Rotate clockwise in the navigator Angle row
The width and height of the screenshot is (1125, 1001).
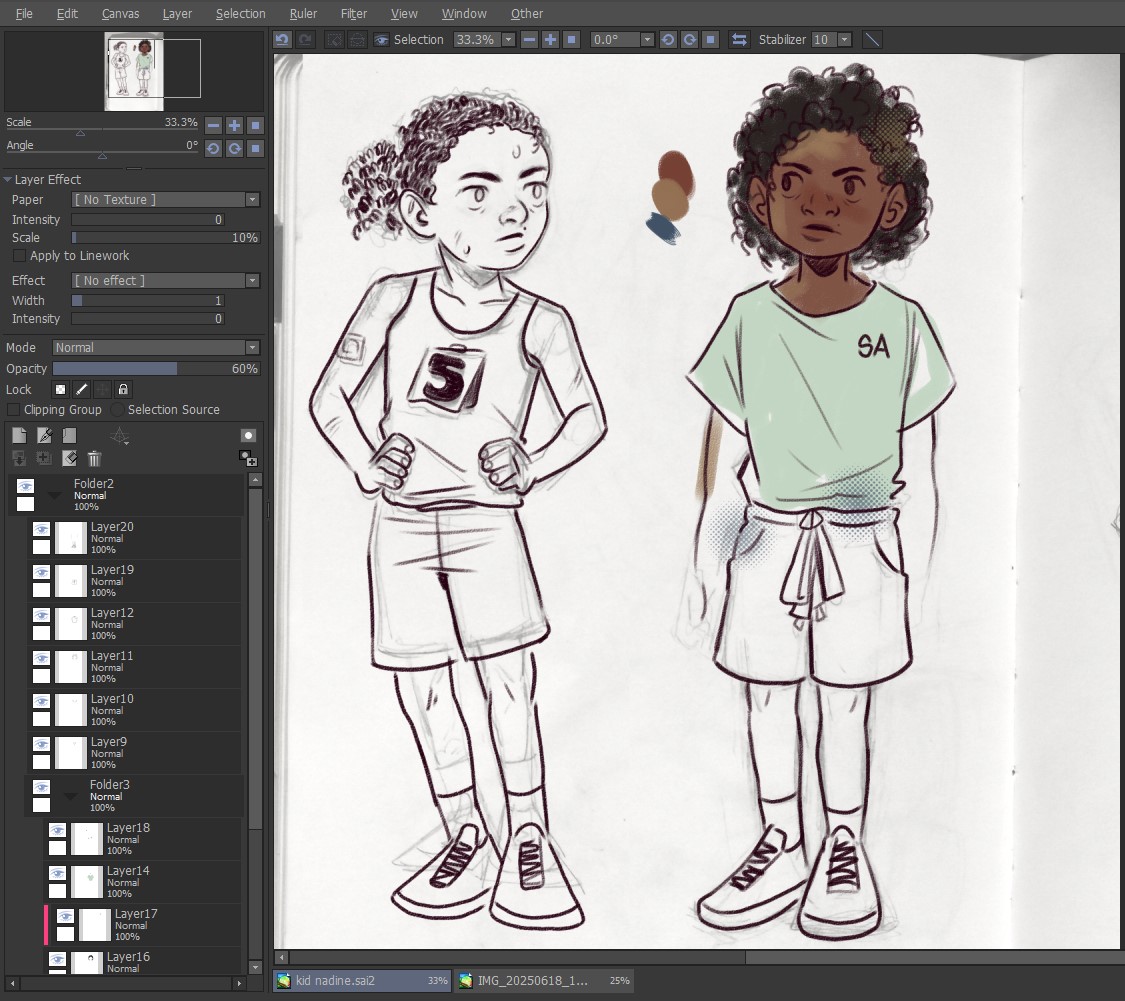pos(234,149)
